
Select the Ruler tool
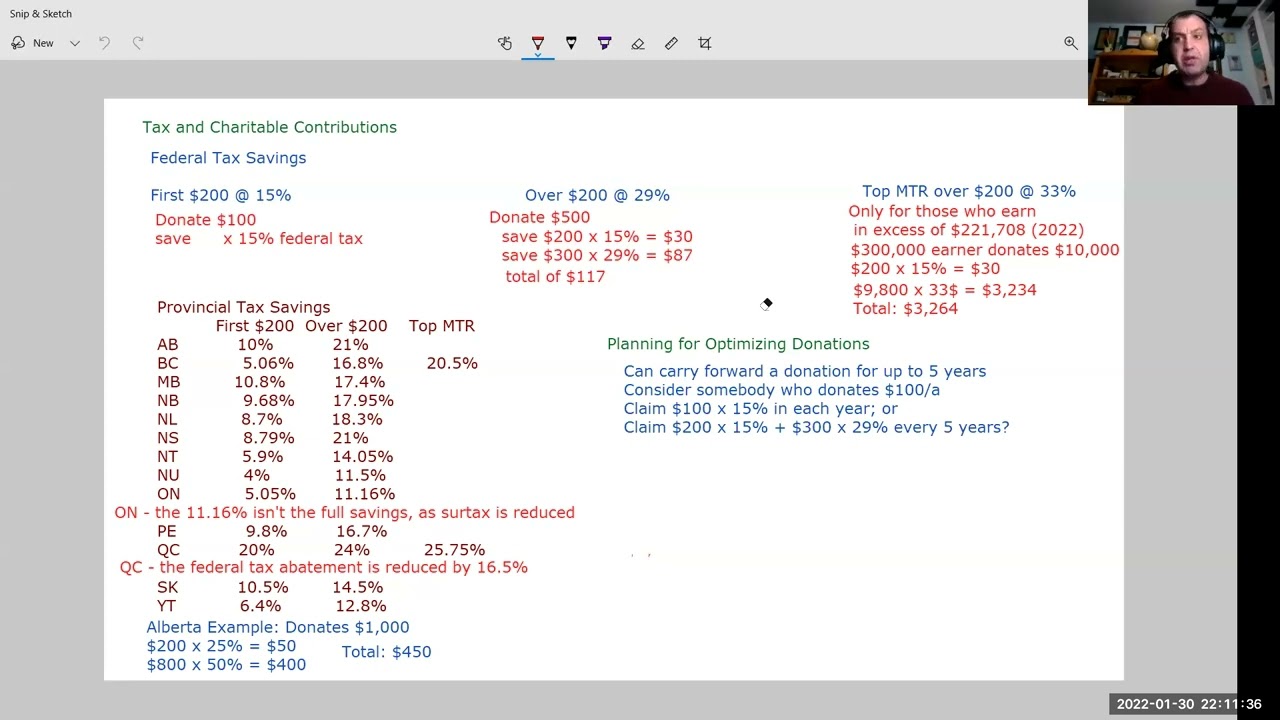[671, 43]
